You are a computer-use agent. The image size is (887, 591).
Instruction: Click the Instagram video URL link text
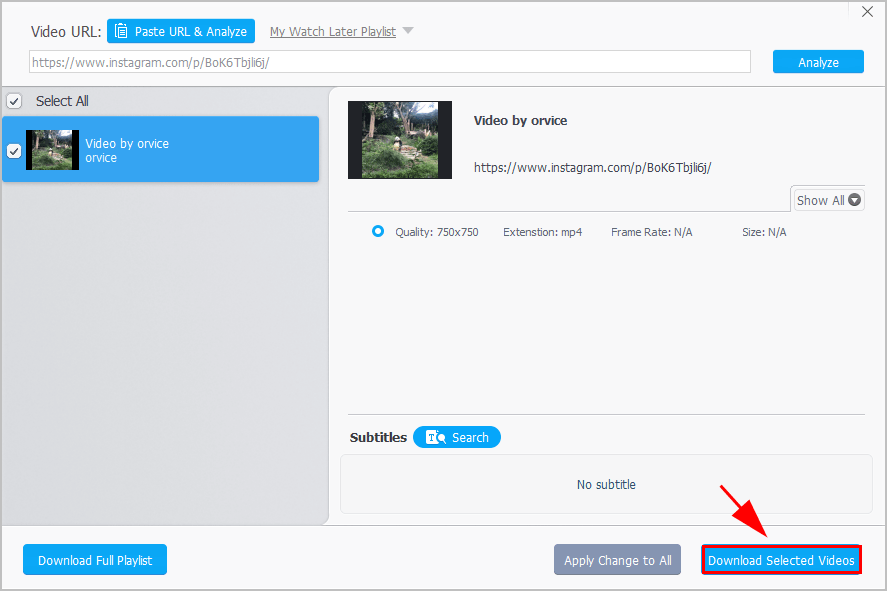(592, 167)
